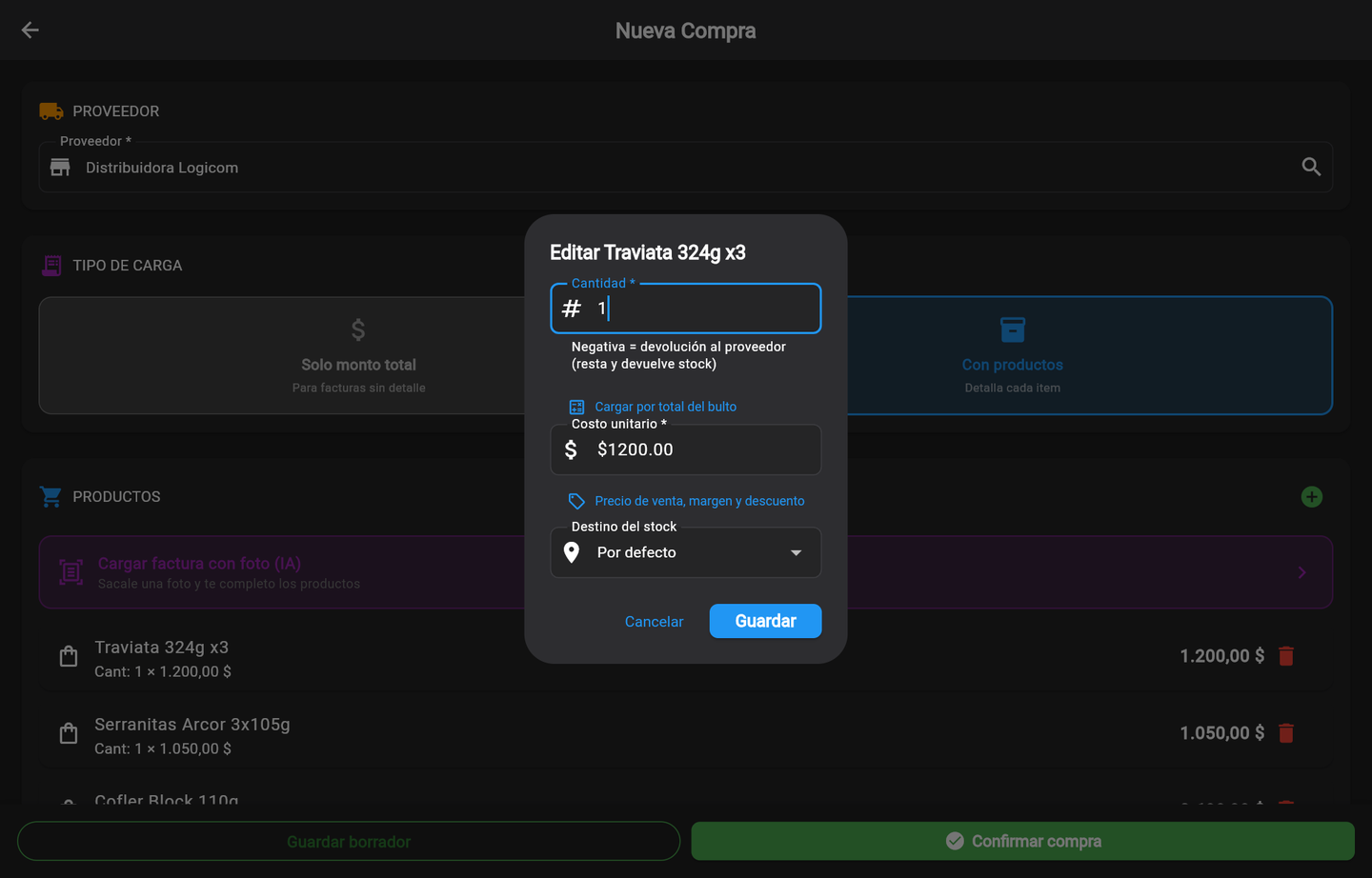Click the Proveedor field with Distribuidora Logicom

[x=685, y=168]
